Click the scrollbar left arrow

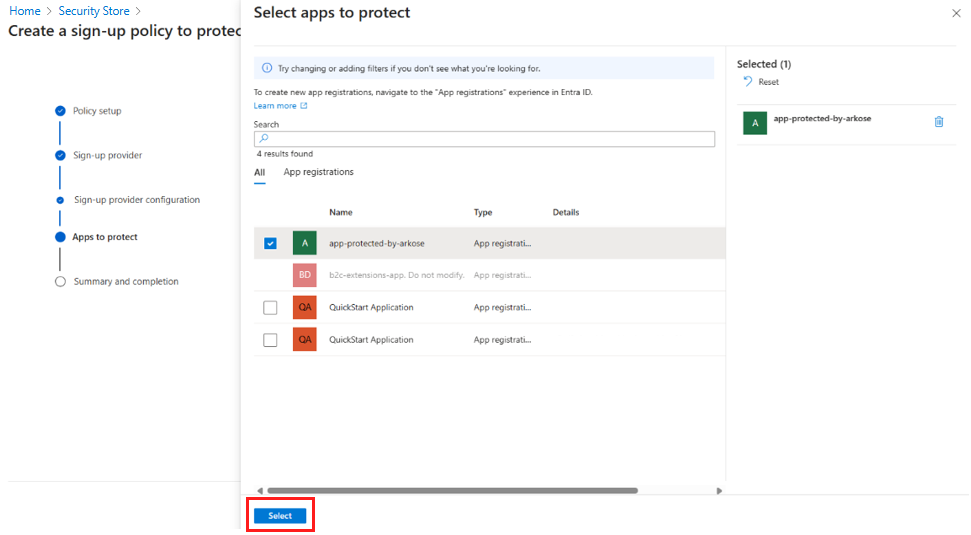[260, 491]
